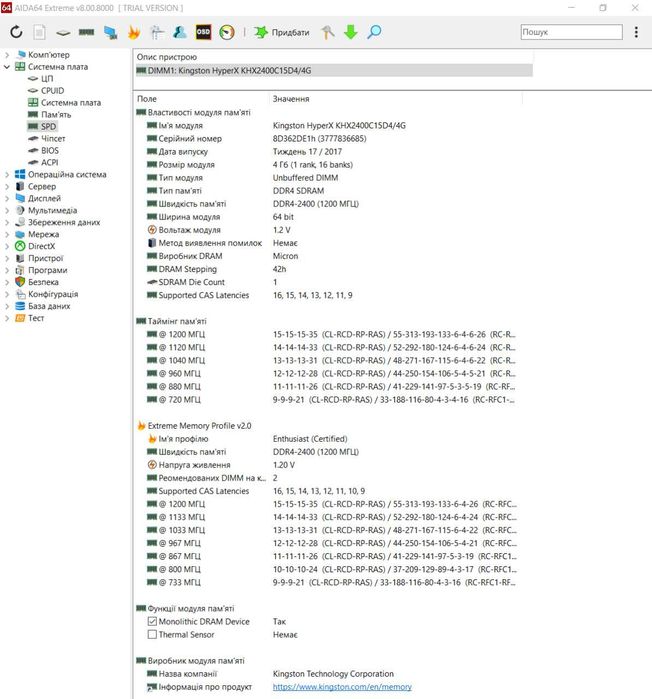Select the @ 800 МГц XMP row
Screen dimensions: 652x699
pos(328,569)
